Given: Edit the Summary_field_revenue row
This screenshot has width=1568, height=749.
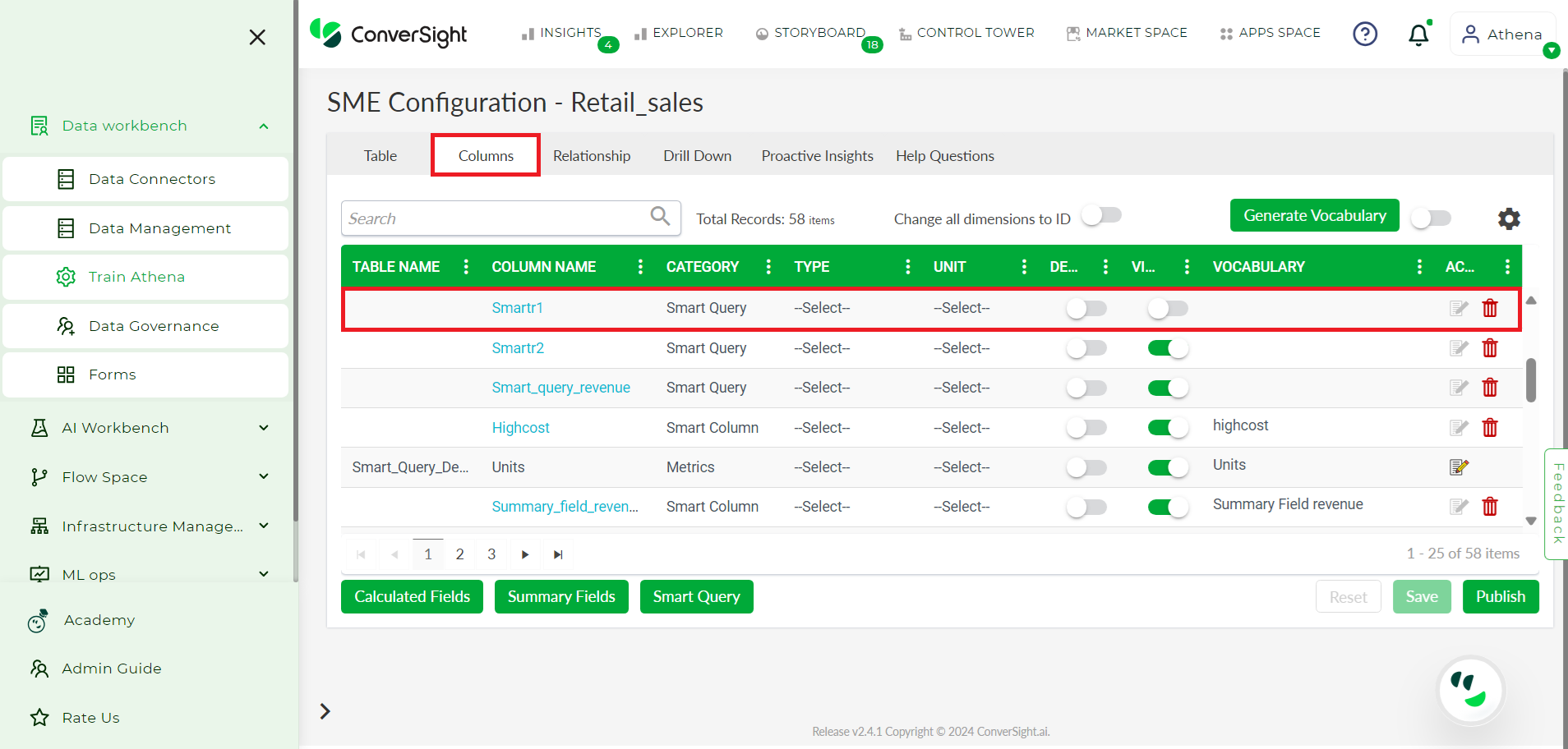Looking at the screenshot, I should (x=1459, y=507).
